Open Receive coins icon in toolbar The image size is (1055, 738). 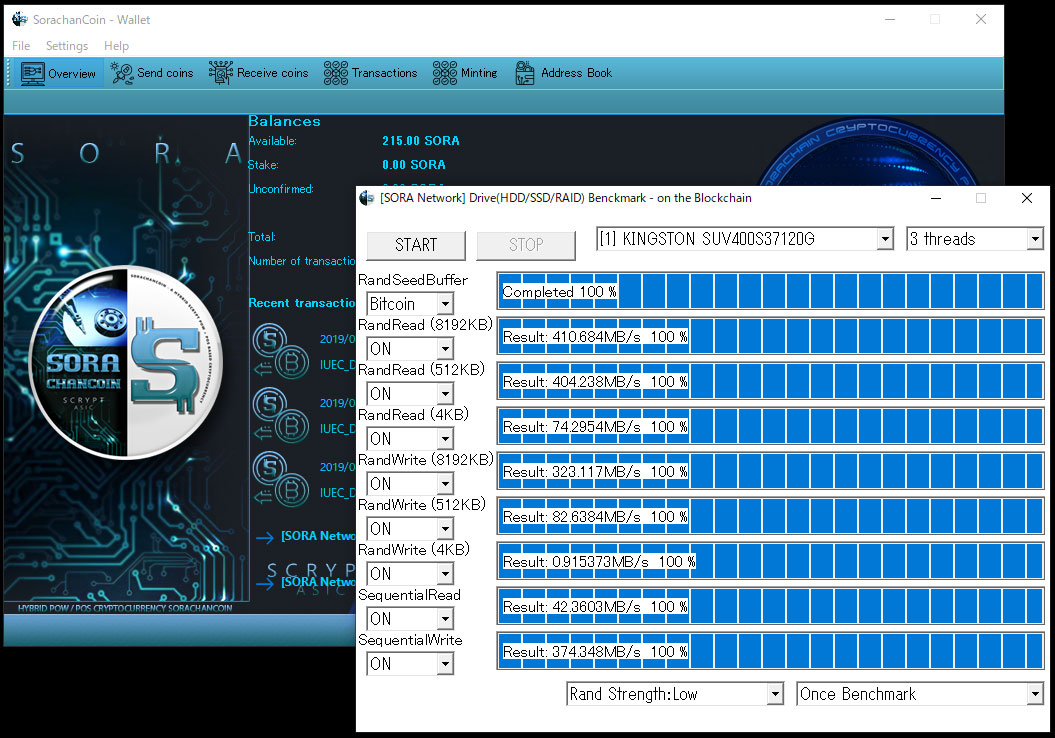coord(220,73)
